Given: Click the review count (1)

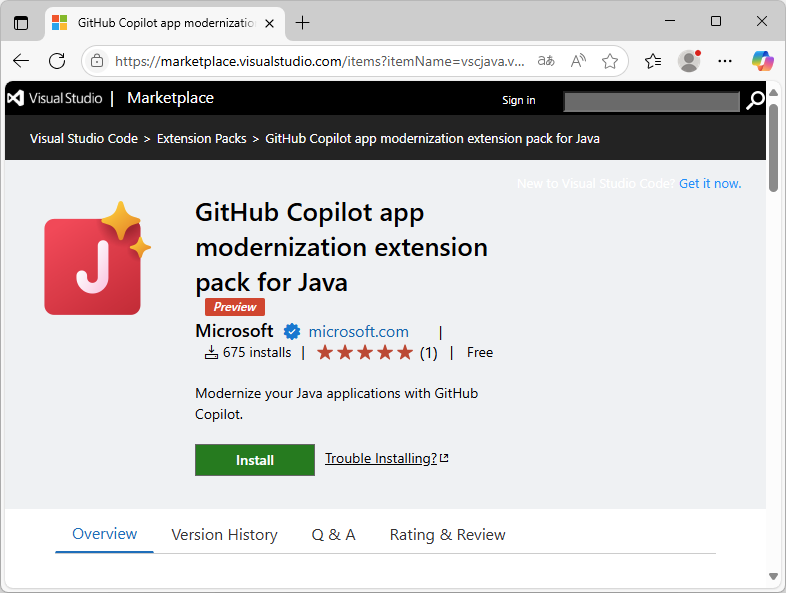Looking at the screenshot, I should 429,353.
